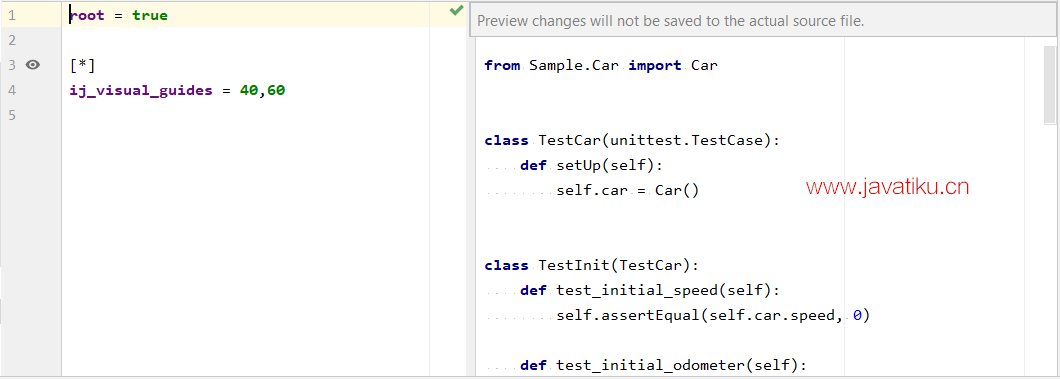Click the 'root' key on line 1
Image resolution: width=1060 pixels, height=379 pixels.
click(x=87, y=15)
